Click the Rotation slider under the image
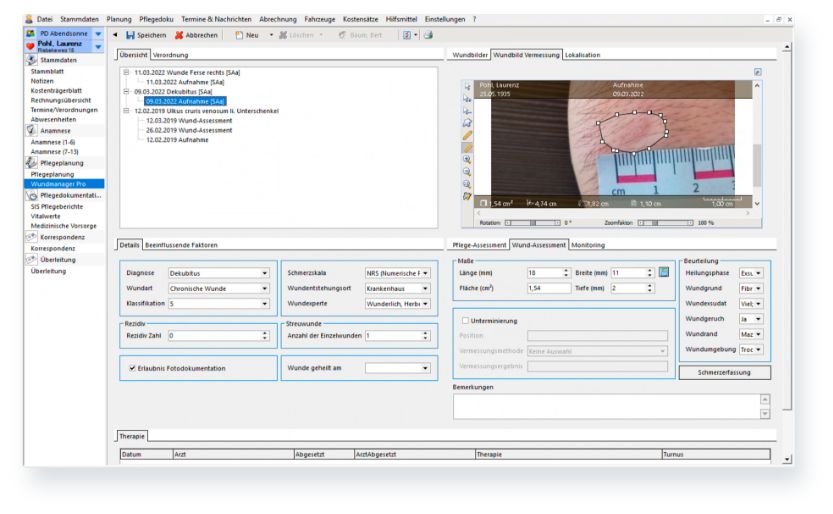The width and height of the screenshot is (833, 514). point(532,223)
